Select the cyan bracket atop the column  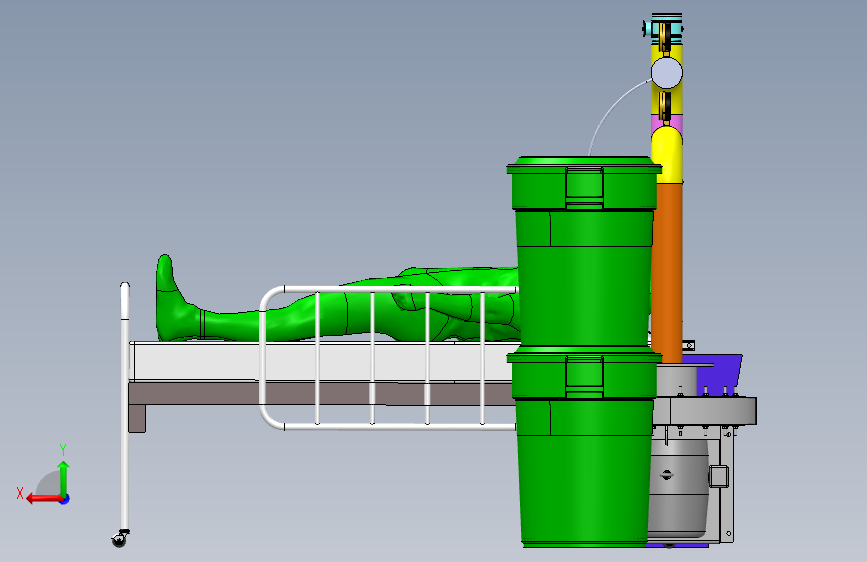pos(664,27)
